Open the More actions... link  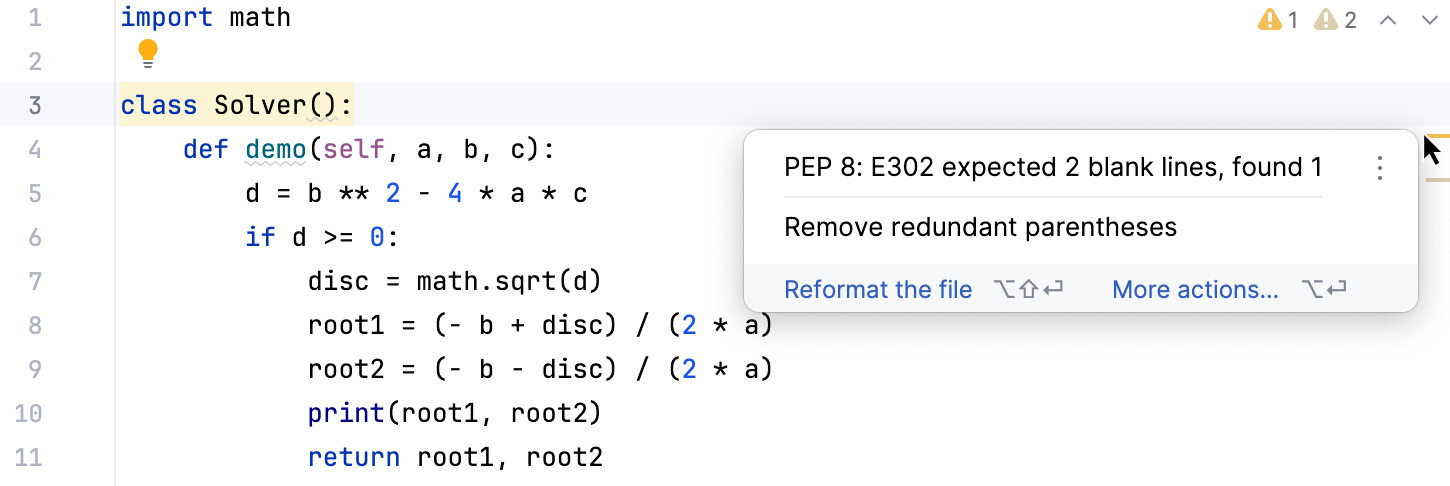tap(1195, 290)
